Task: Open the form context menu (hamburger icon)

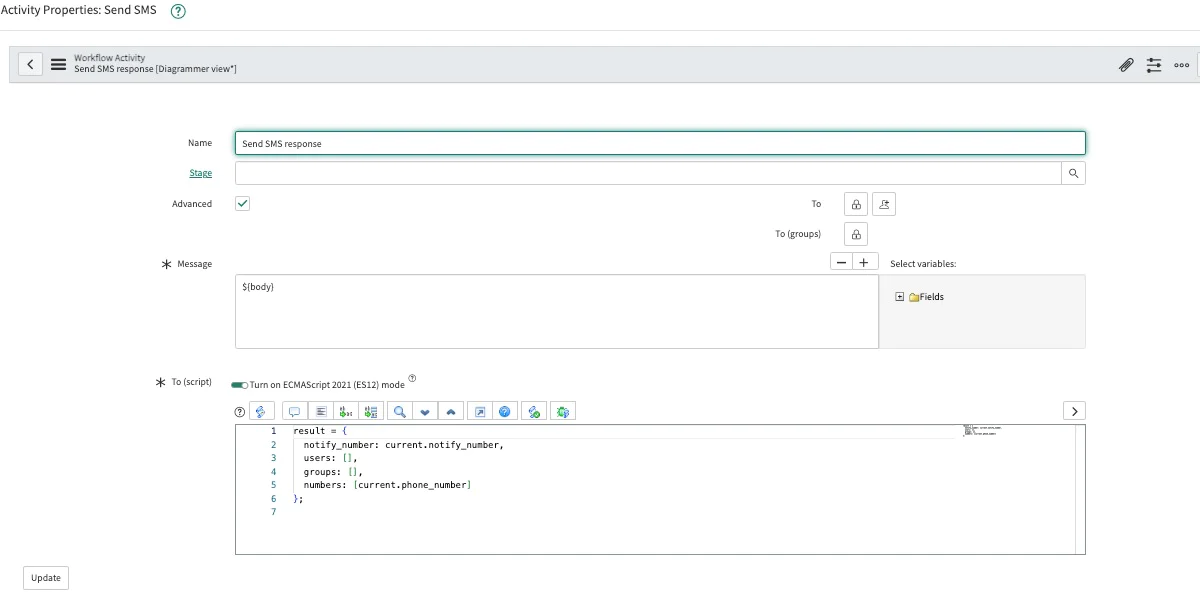Action: tap(59, 64)
